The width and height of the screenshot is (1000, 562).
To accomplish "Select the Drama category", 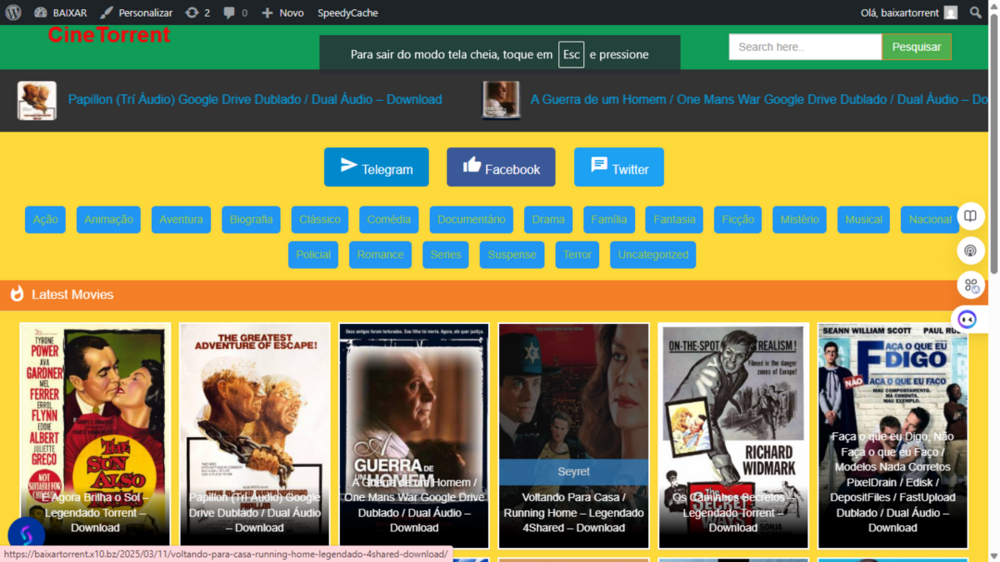I will [x=548, y=219].
